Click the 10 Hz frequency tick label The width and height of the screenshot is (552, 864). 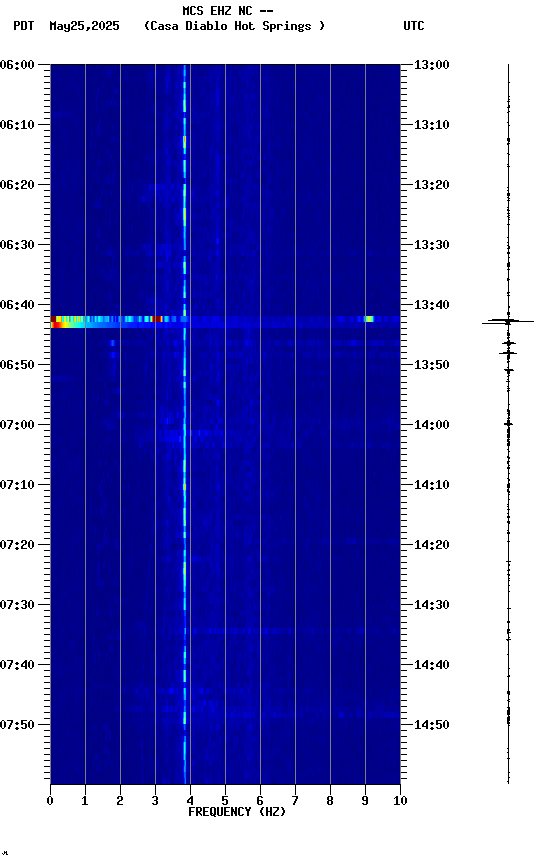click(x=400, y=801)
